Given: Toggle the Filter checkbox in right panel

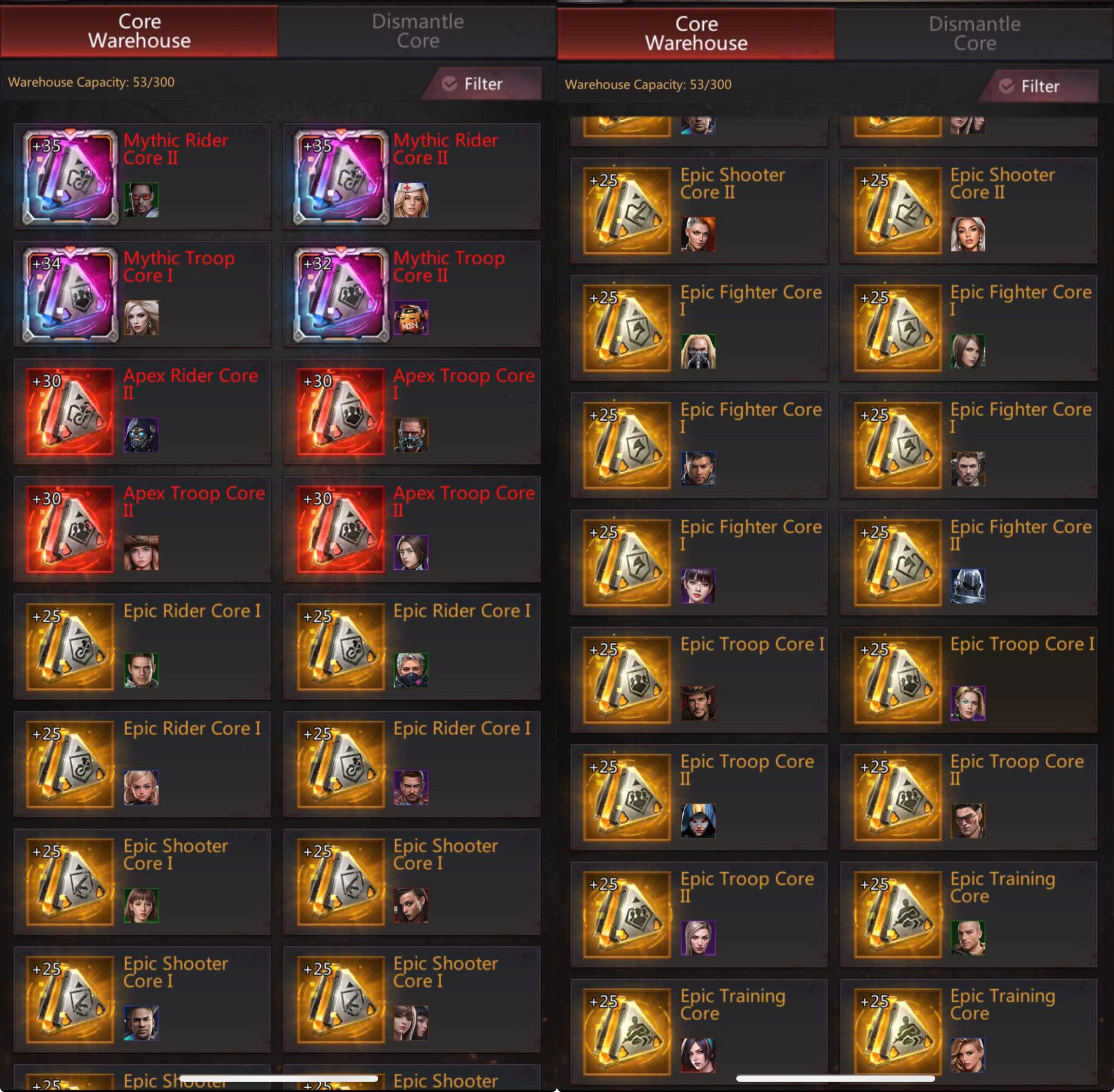Looking at the screenshot, I should 1007,86.
